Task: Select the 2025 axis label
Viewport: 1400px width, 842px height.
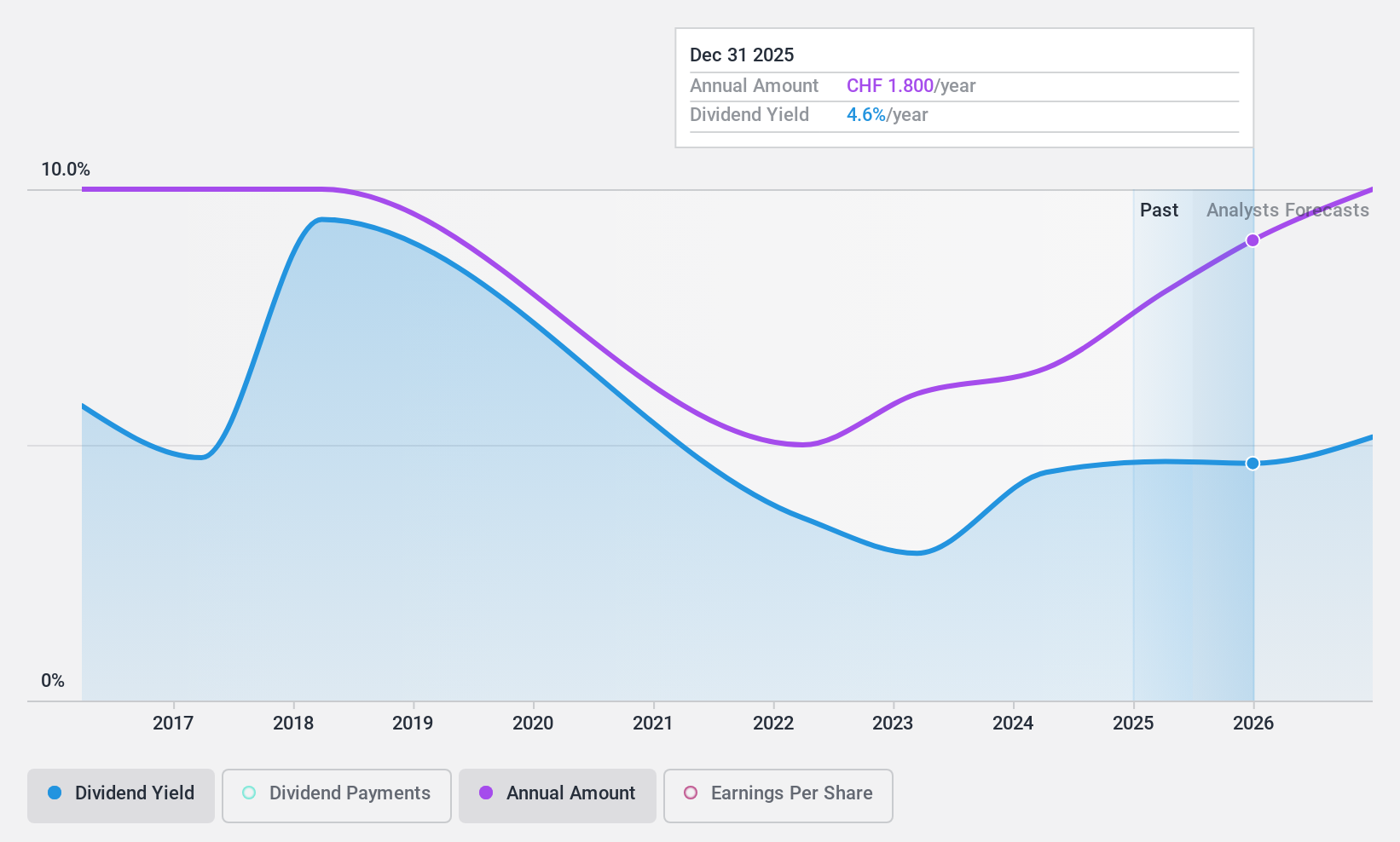Action: [x=1133, y=724]
